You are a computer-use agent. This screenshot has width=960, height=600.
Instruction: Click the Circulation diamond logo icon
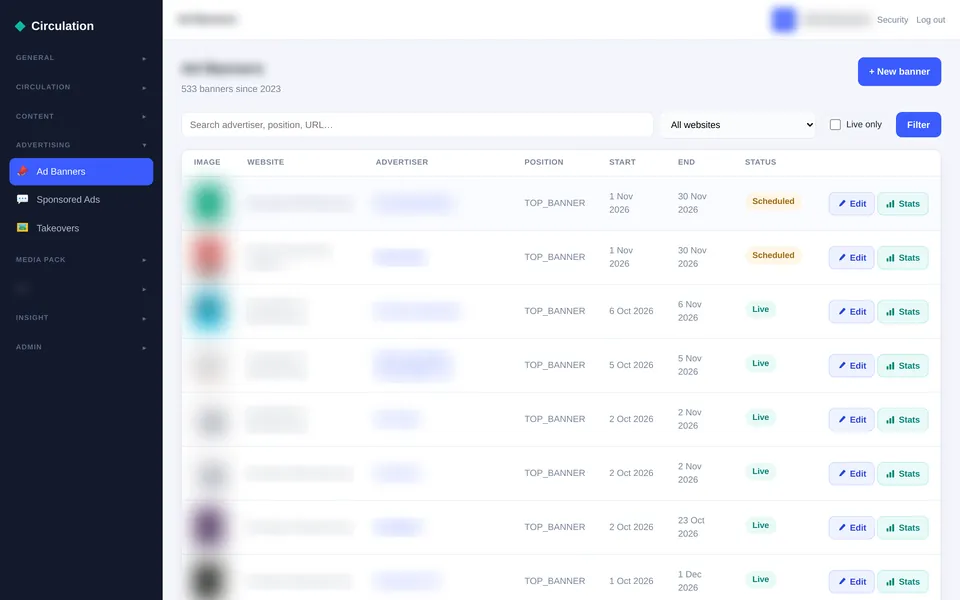[x=20, y=26]
